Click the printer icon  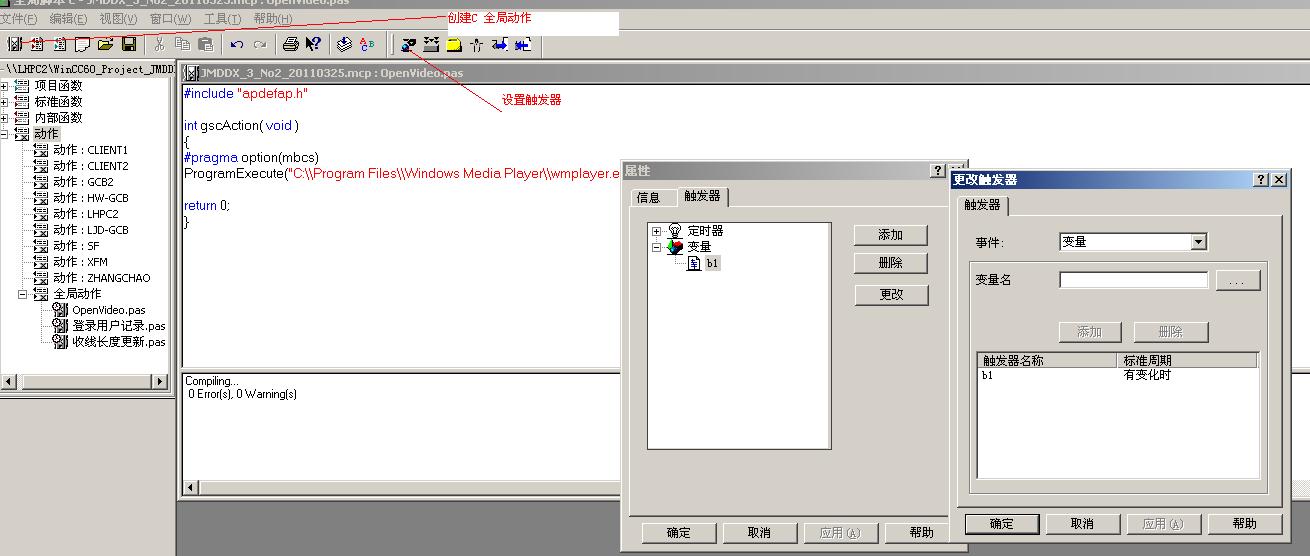click(x=290, y=44)
